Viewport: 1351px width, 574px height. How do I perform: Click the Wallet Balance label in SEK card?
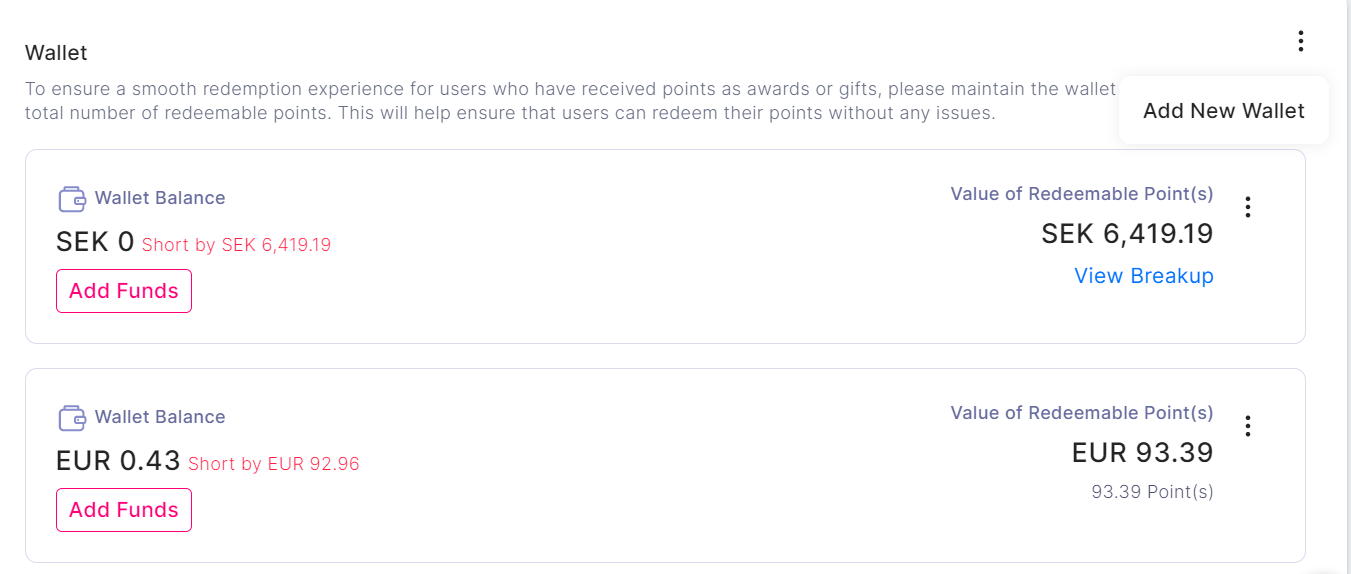(160, 198)
